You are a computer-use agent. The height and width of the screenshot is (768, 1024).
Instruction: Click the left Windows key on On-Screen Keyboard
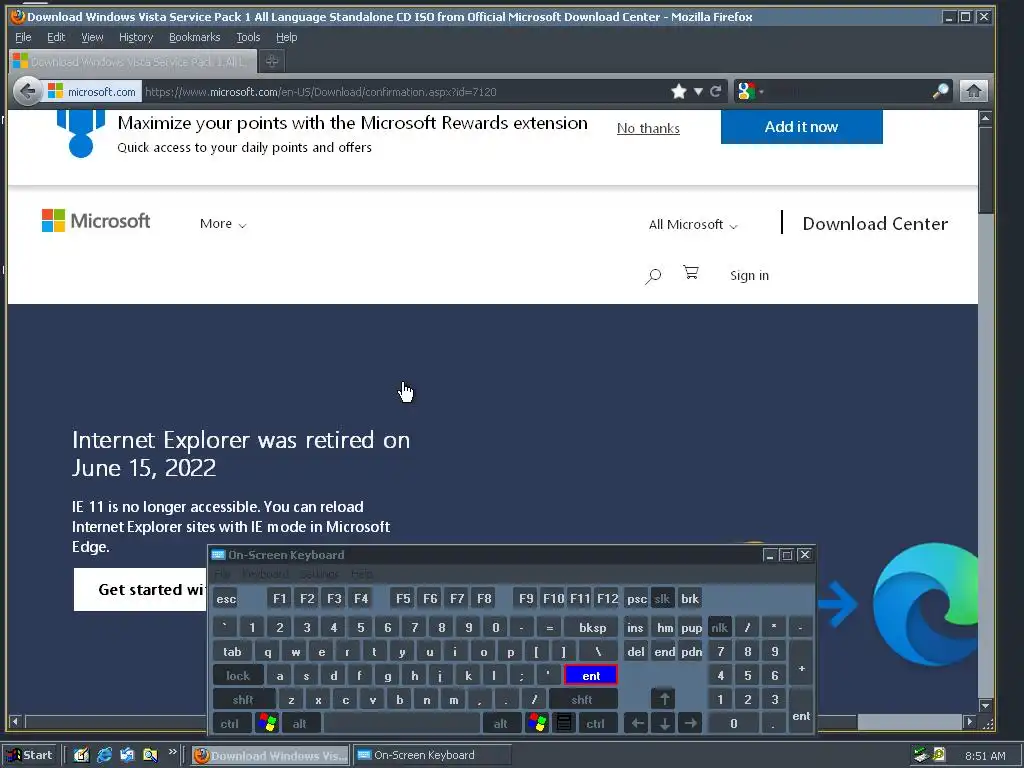(267, 723)
